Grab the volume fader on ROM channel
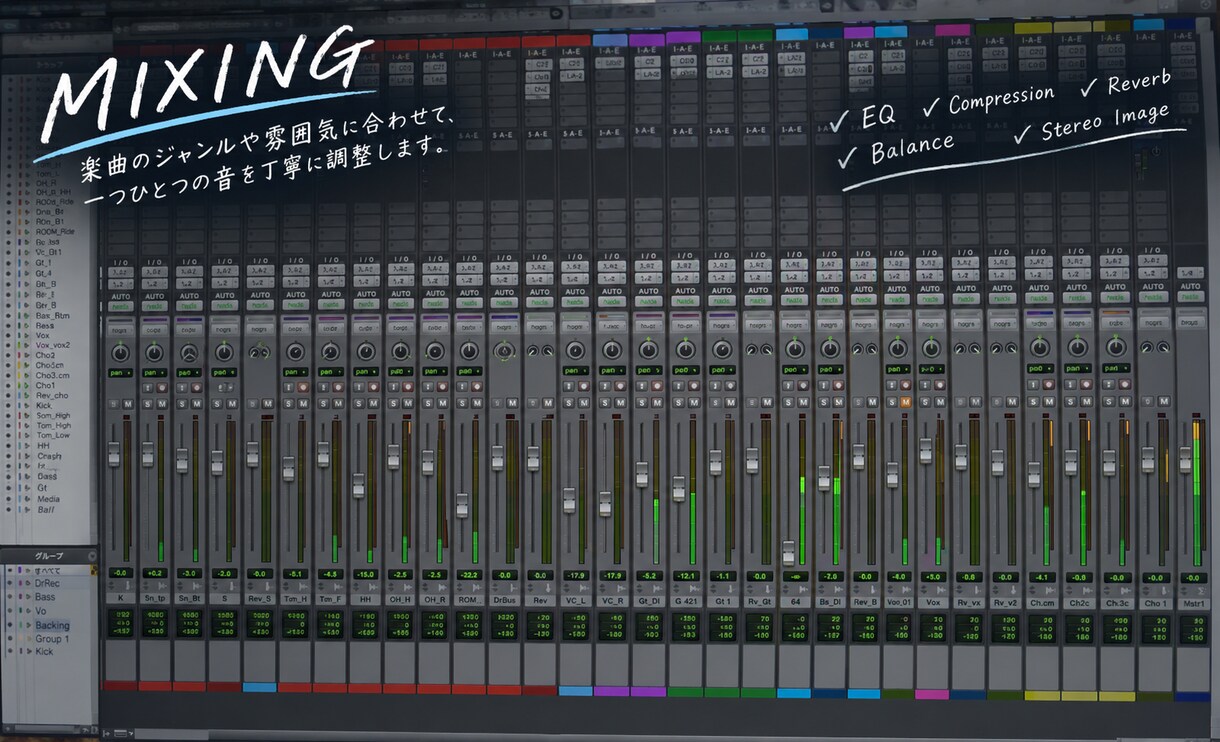This screenshot has width=1220, height=742. 462,505
